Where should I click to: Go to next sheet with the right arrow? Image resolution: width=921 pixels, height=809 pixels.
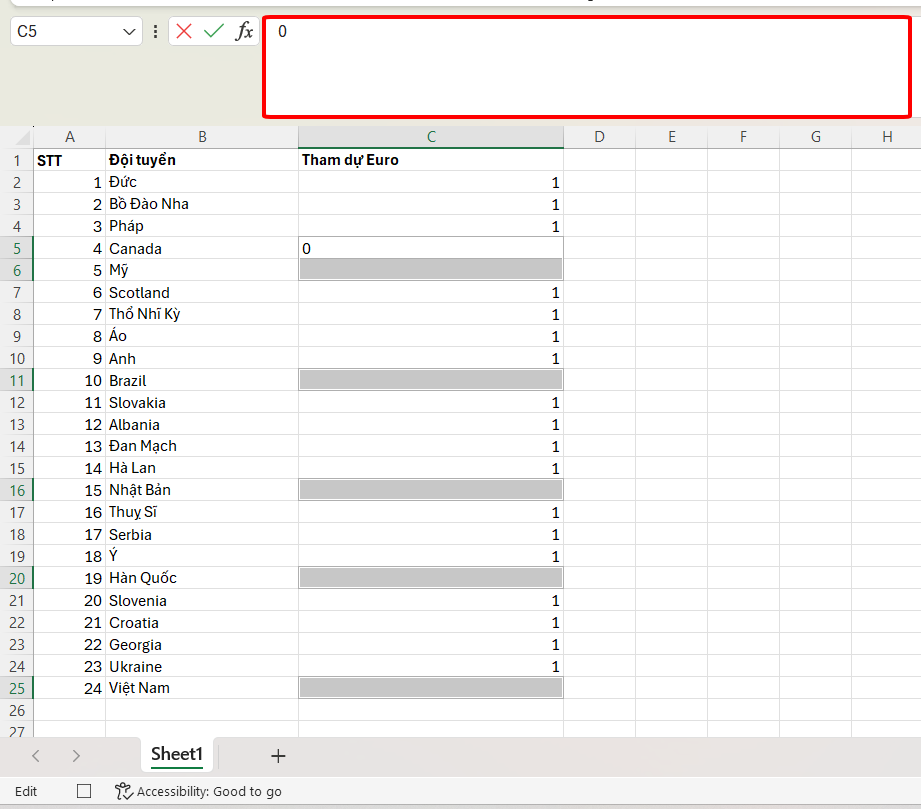76,756
